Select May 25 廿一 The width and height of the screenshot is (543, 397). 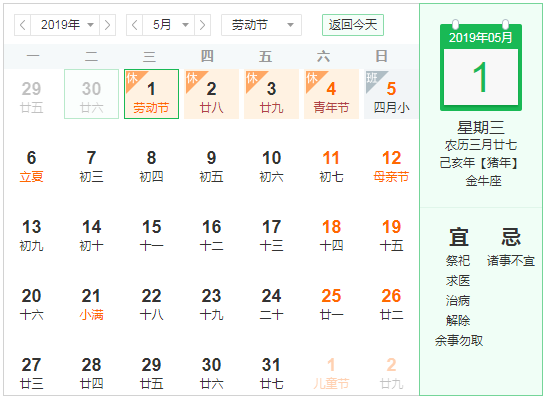coord(331,304)
